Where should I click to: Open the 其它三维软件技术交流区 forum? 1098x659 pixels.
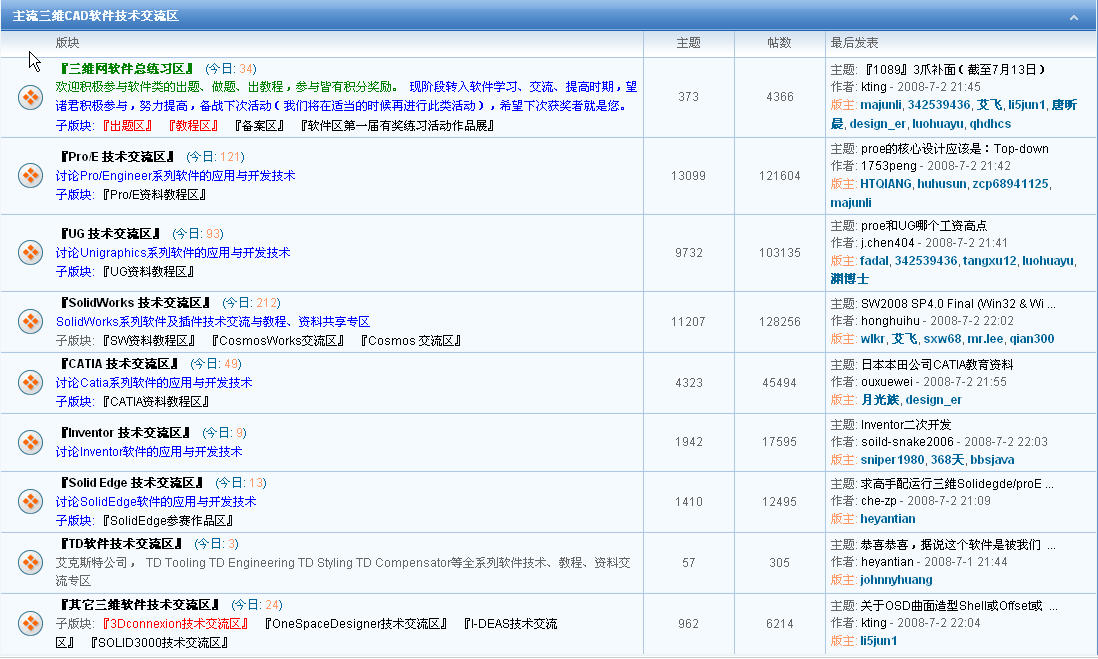click(x=140, y=605)
